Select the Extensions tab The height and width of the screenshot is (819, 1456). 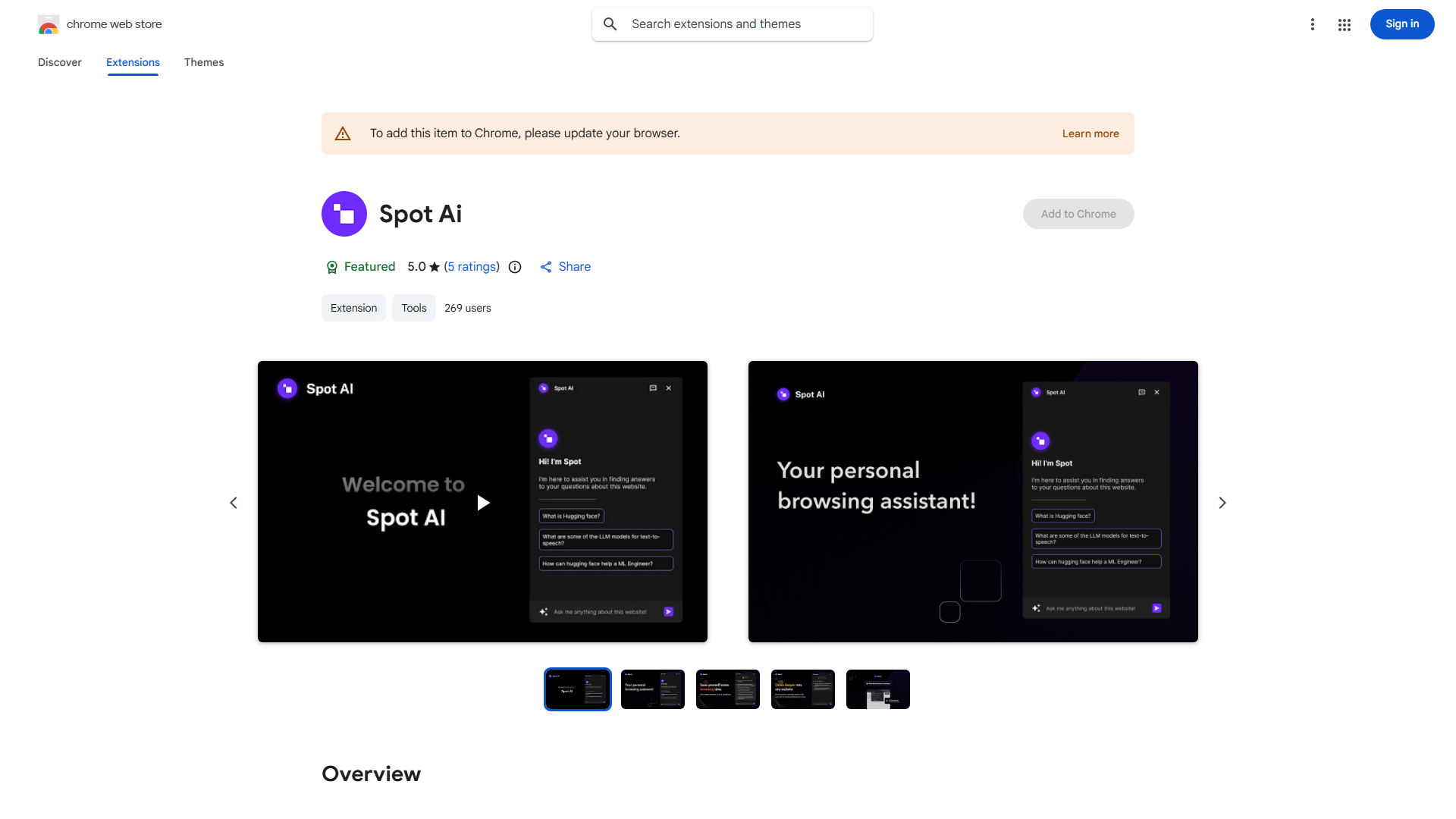coord(133,62)
